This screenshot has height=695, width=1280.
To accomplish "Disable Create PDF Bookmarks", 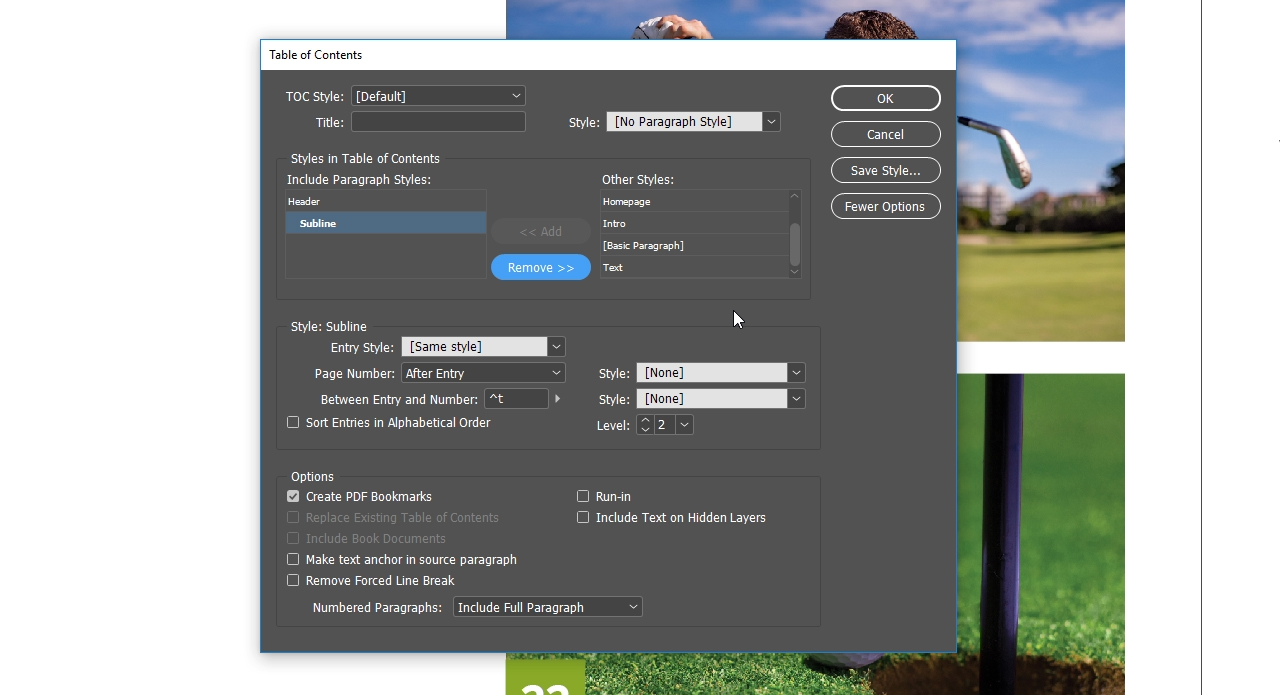I will coord(293,496).
